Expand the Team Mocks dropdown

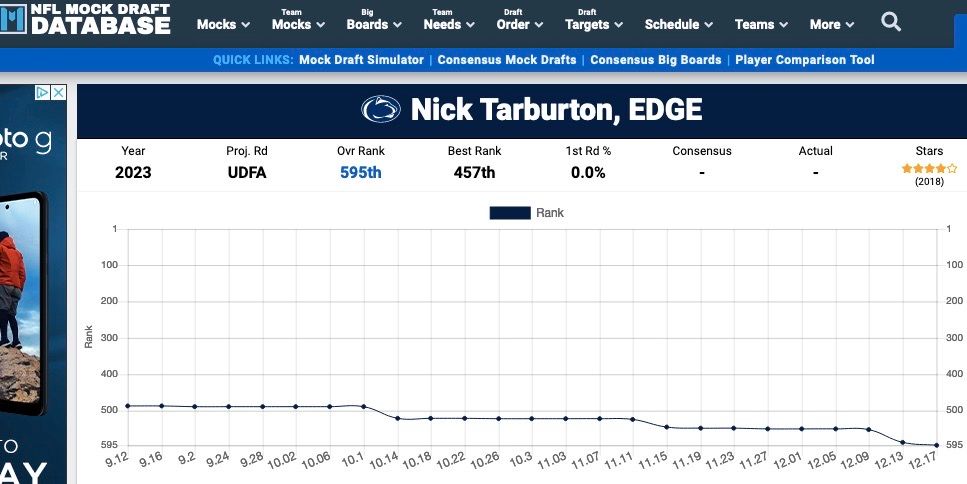point(298,20)
